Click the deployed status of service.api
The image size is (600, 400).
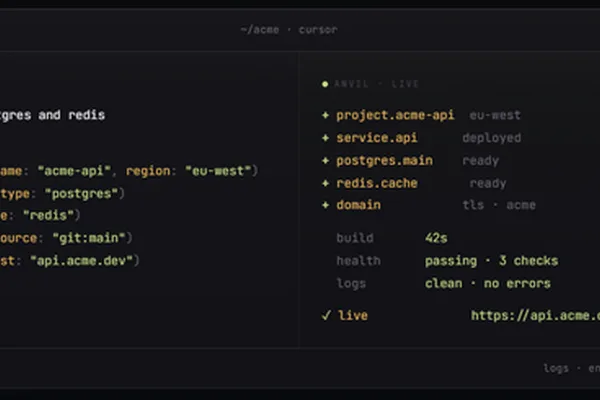[492, 138]
